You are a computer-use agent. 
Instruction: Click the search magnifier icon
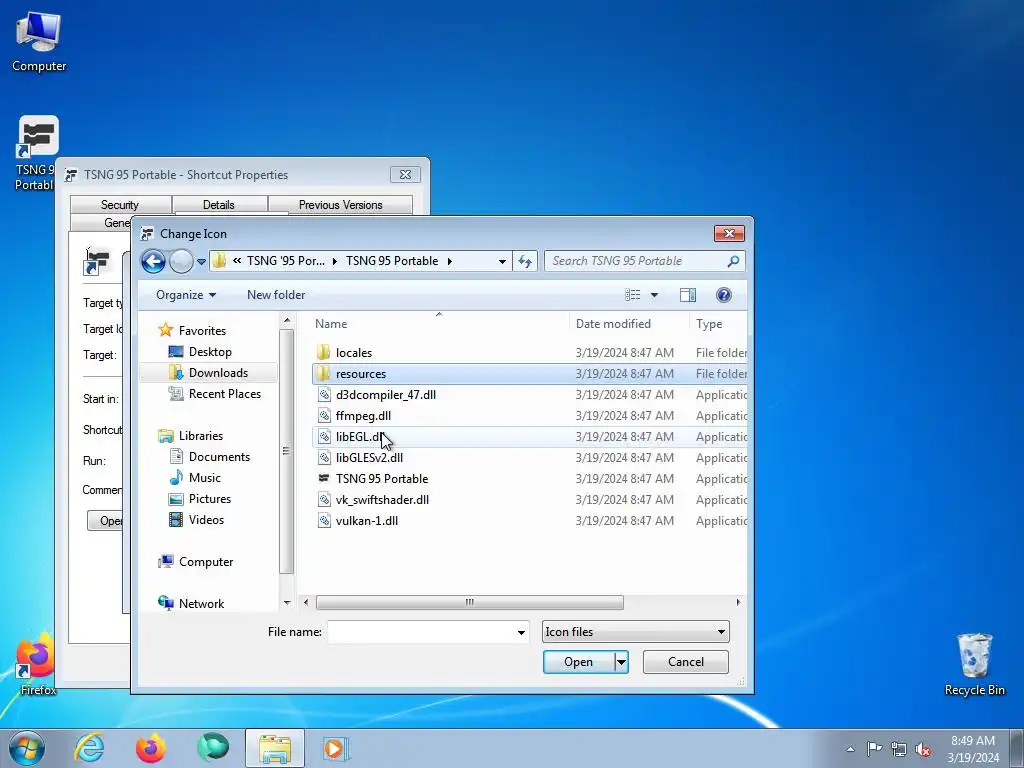pyautogui.click(x=733, y=261)
